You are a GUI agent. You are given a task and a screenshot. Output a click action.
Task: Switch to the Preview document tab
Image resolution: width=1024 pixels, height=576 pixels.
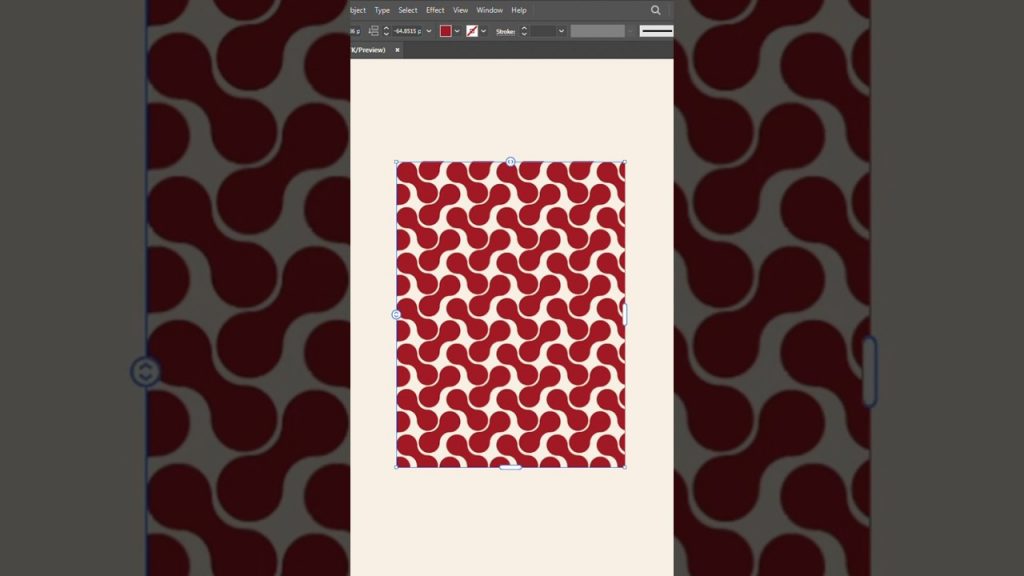tap(368, 50)
